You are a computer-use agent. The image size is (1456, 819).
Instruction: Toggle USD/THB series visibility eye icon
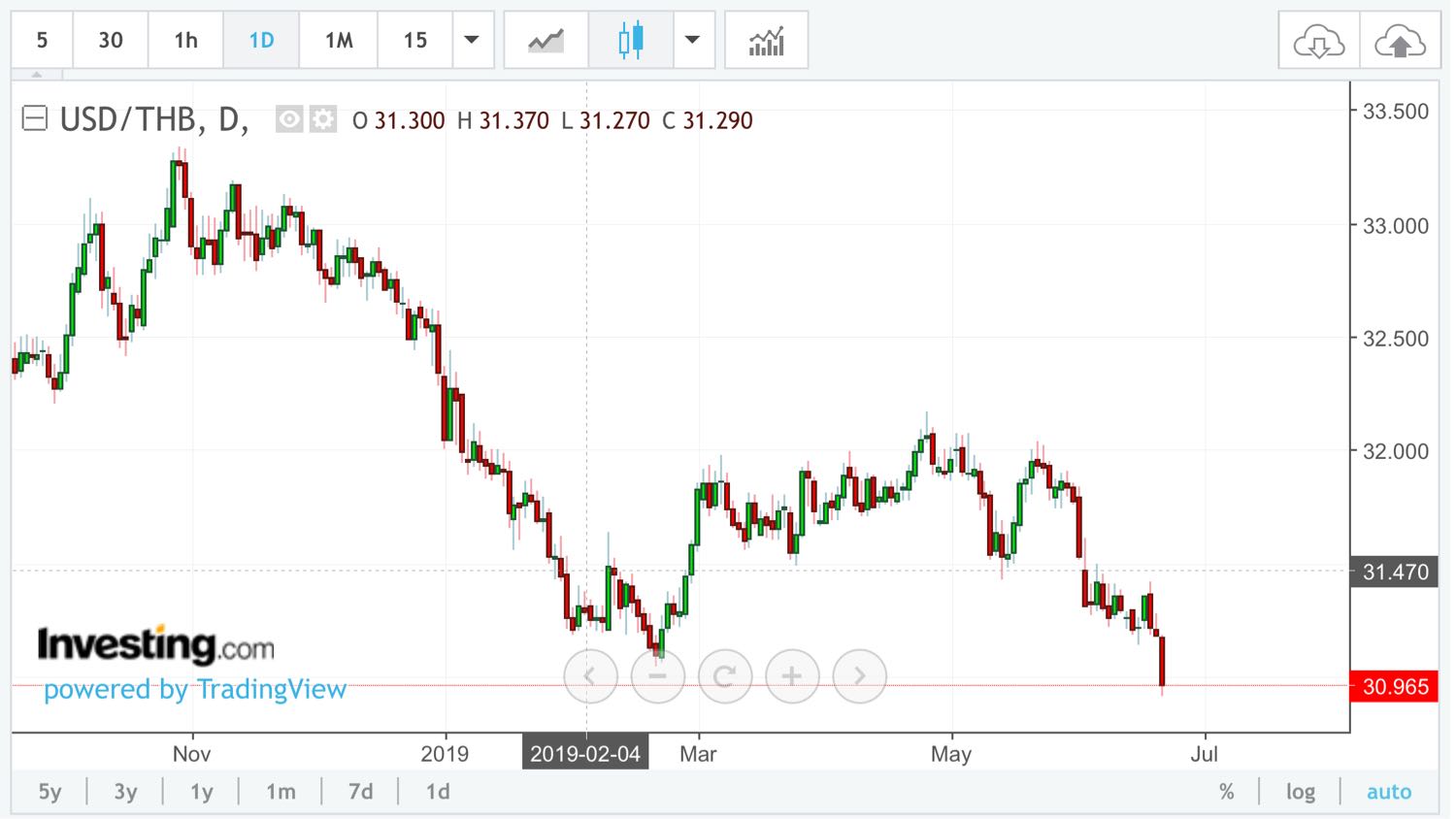(x=289, y=120)
